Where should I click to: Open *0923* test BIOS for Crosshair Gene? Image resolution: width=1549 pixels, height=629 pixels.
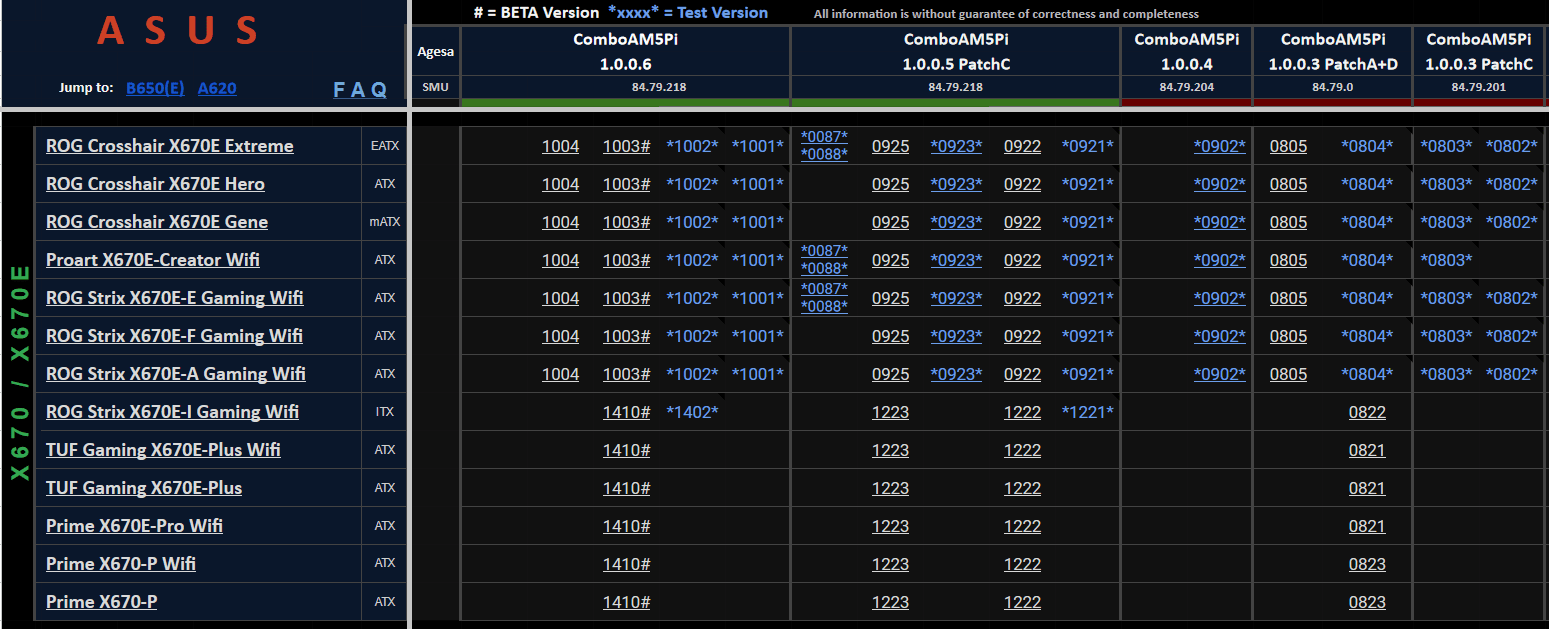[956, 222]
